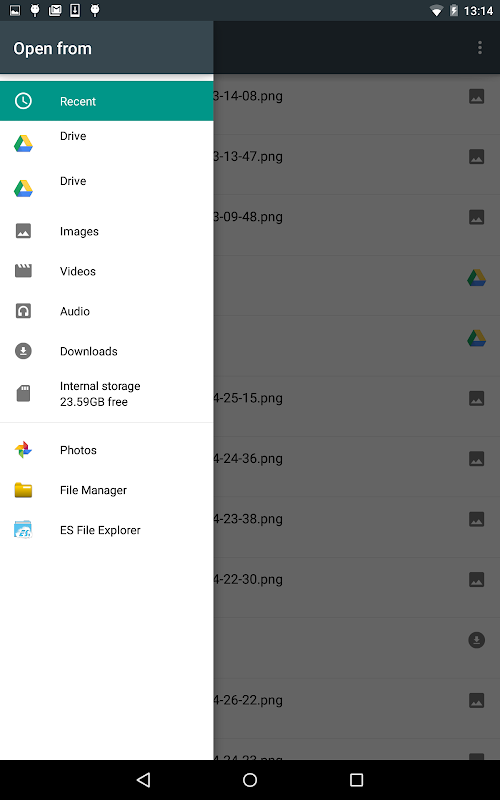Image resolution: width=500 pixels, height=800 pixels.
Task: Open File Manager folder icon
Action: tap(23, 490)
